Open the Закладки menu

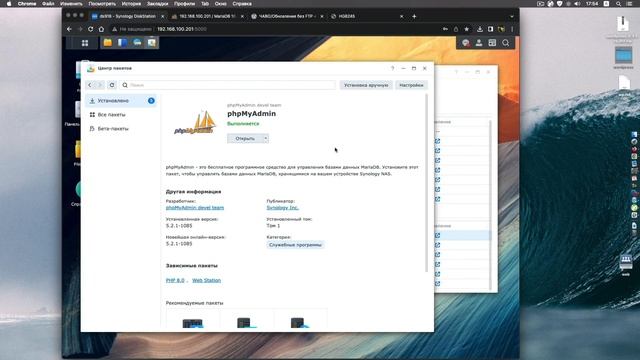157,4
